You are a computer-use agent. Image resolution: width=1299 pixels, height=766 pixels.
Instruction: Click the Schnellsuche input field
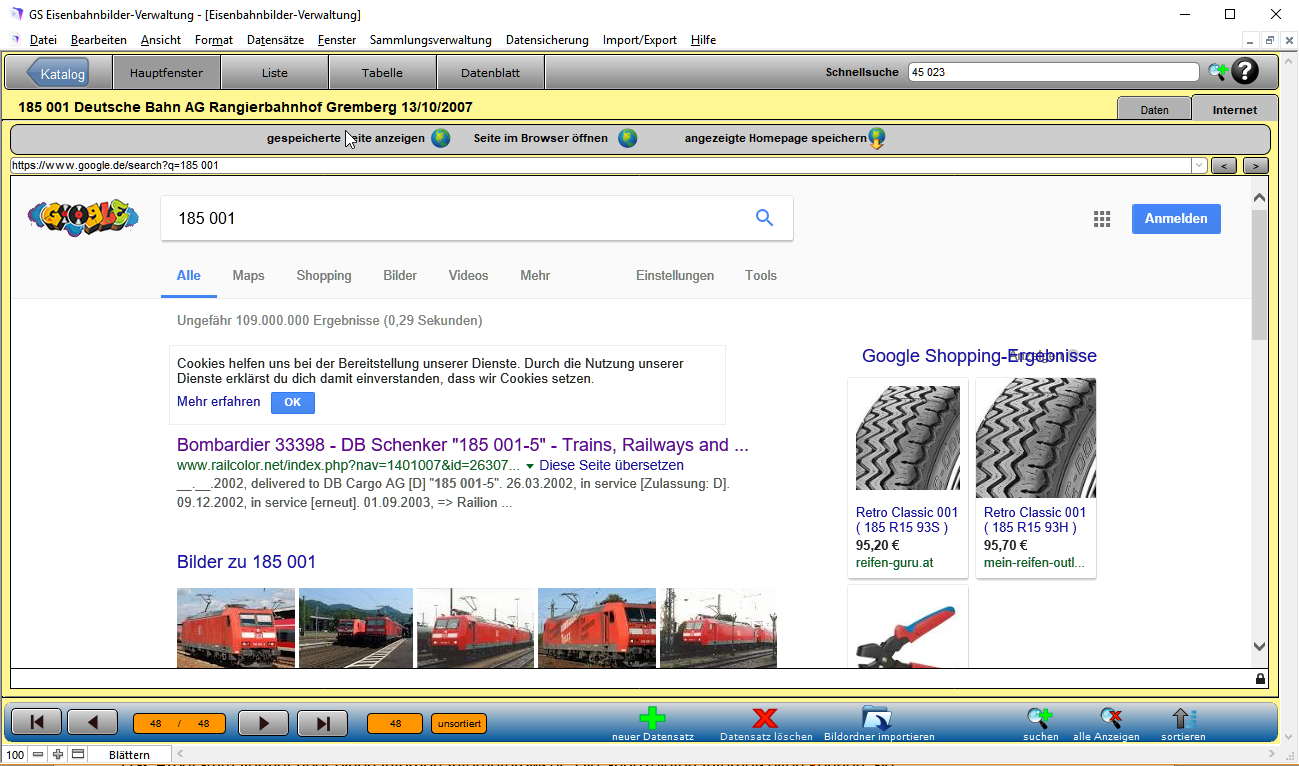click(1052, 72)
